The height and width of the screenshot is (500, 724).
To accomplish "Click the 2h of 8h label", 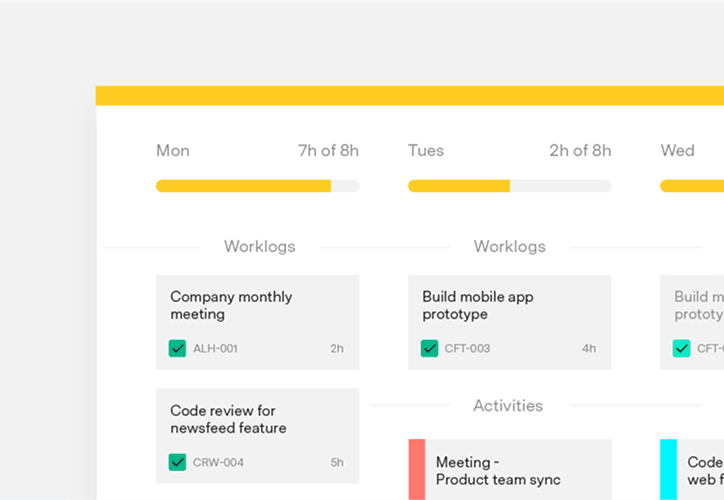I will click(x=580, y=151).
